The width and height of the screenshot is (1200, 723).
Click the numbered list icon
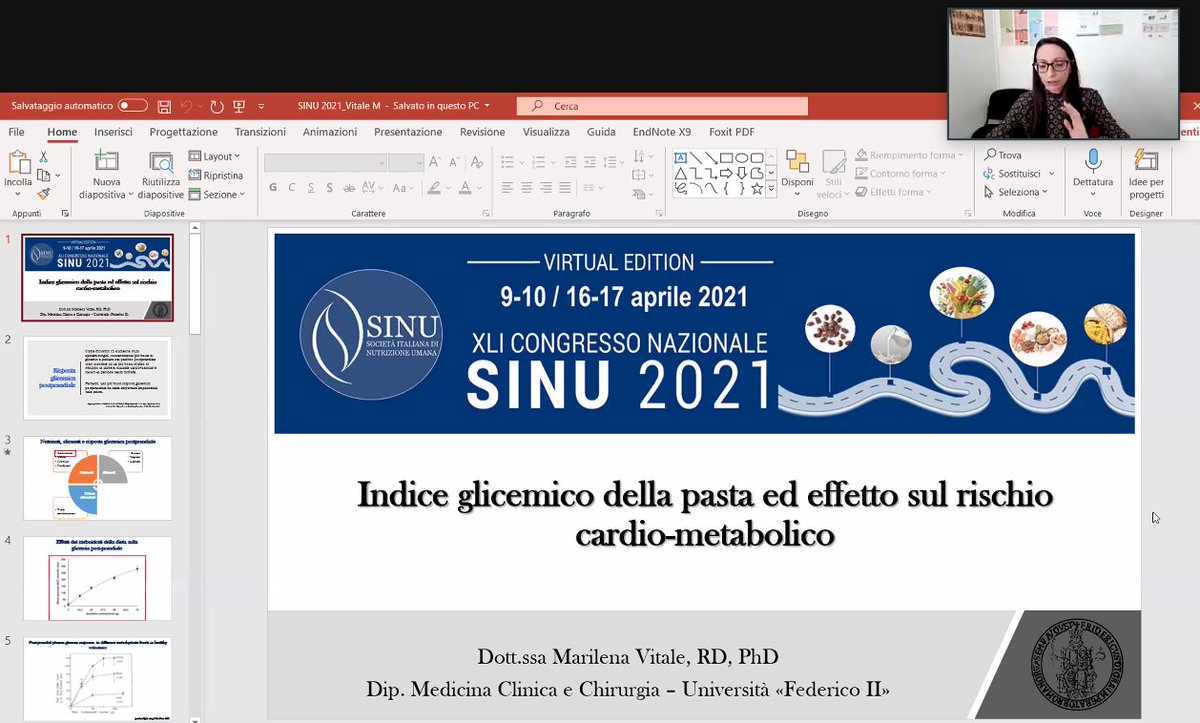tap(538, 162)
